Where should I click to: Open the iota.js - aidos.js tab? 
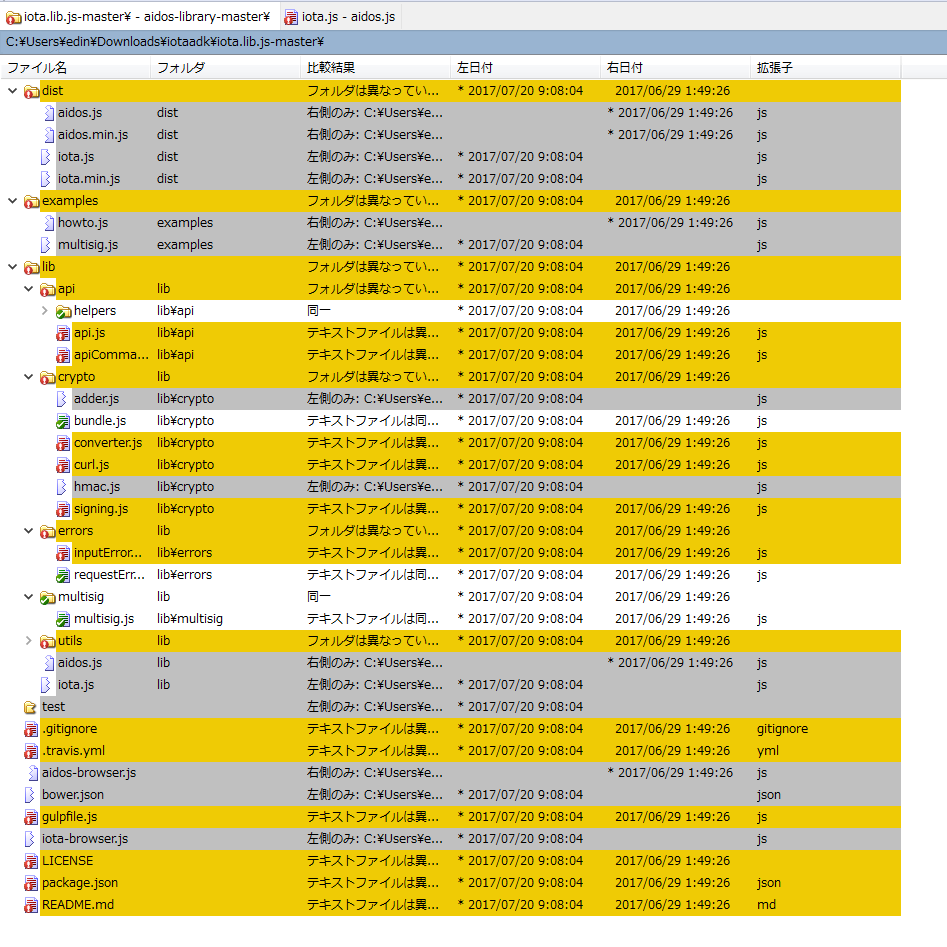tap(340, 17)
